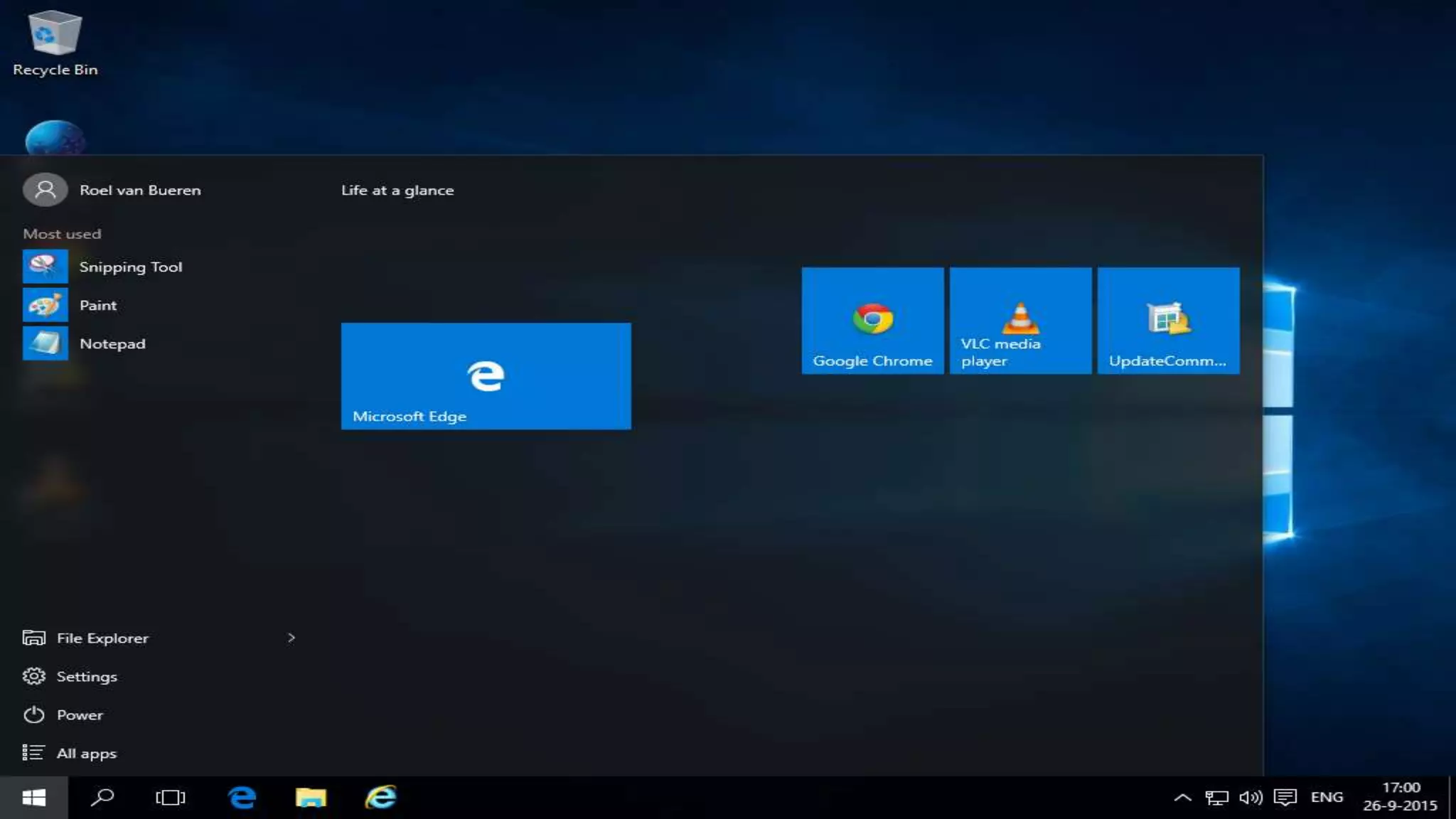Image resolution: width=1456 pixels, height=819 pixels.
Task: Select the Recycle Bin desktop icon
Action: [55, 43]
